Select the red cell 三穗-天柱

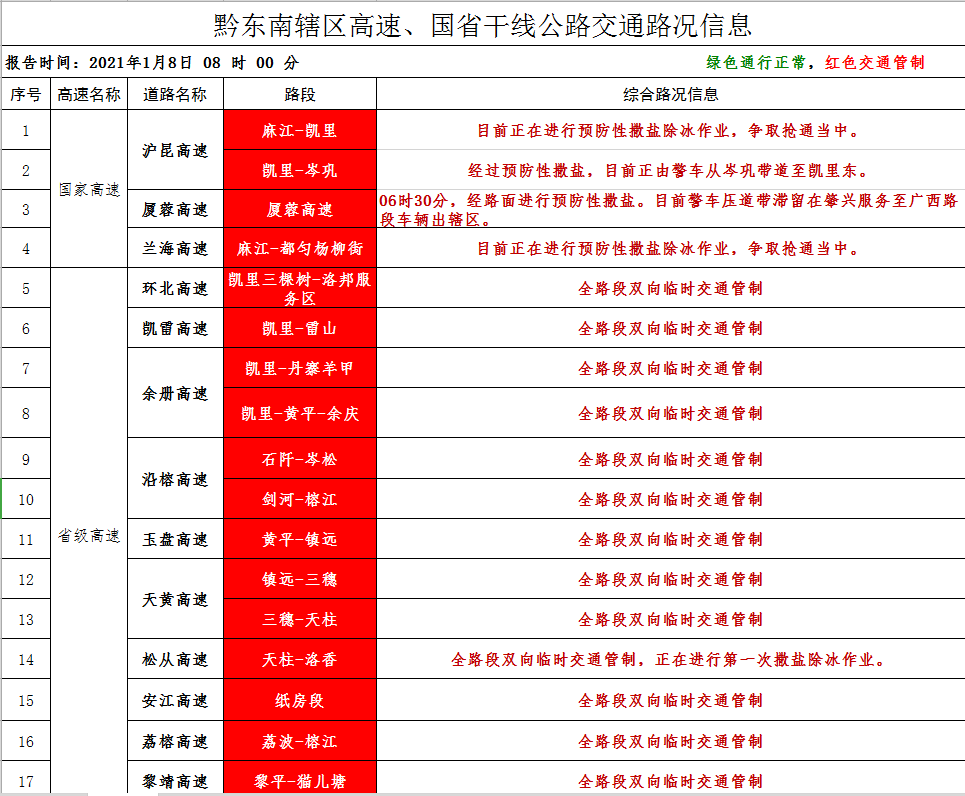(x=300, y=619)
